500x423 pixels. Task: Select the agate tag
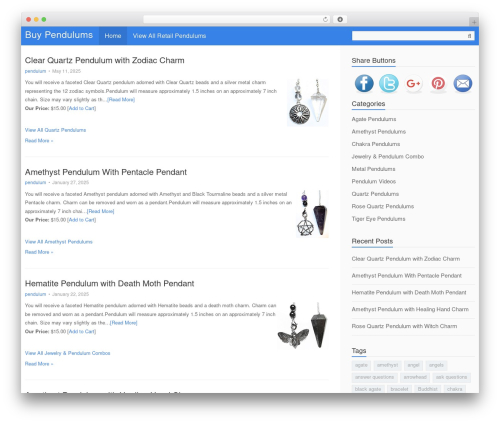click(361, 365)
